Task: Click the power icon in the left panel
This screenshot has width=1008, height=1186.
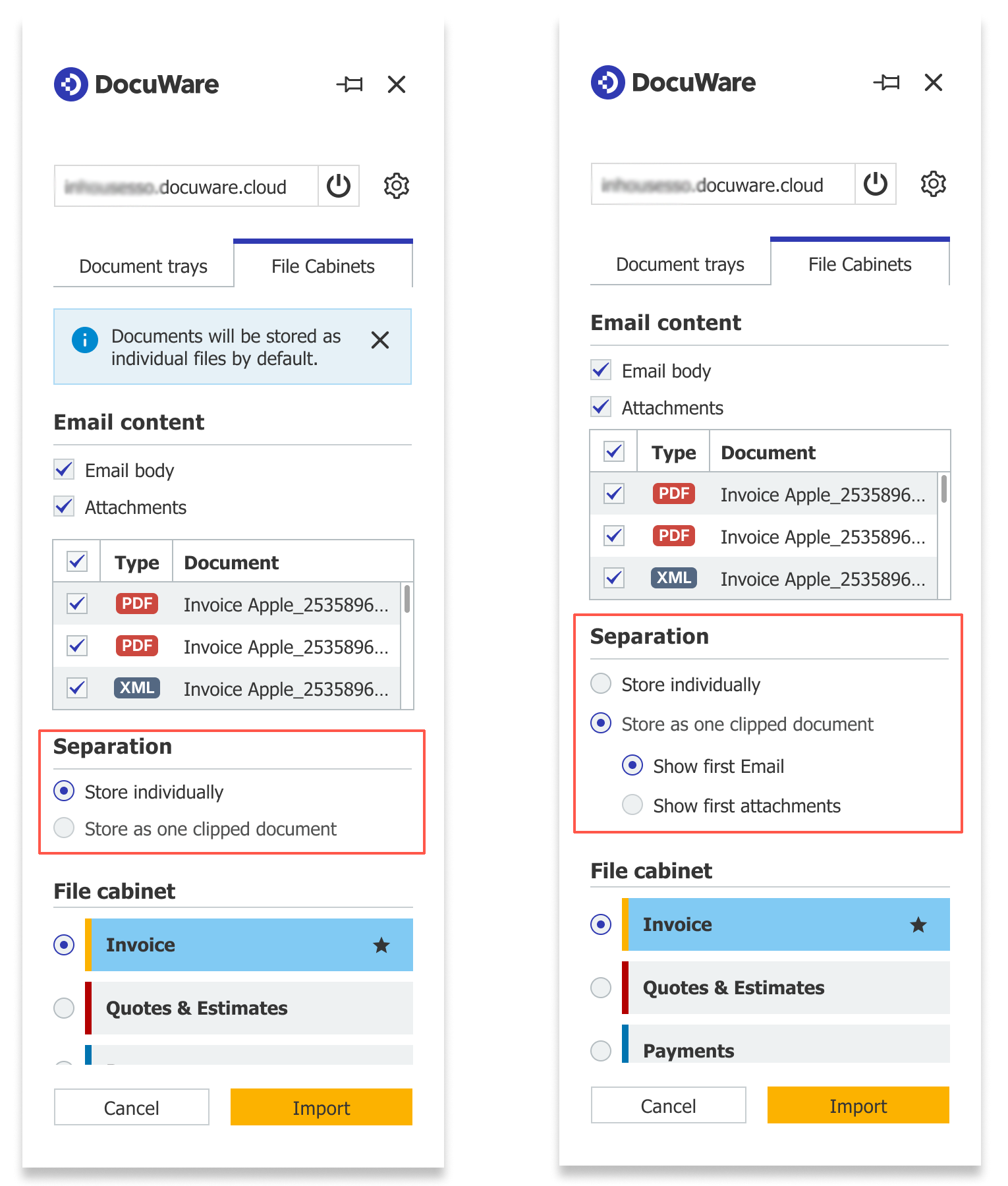Action: (339, 186)
